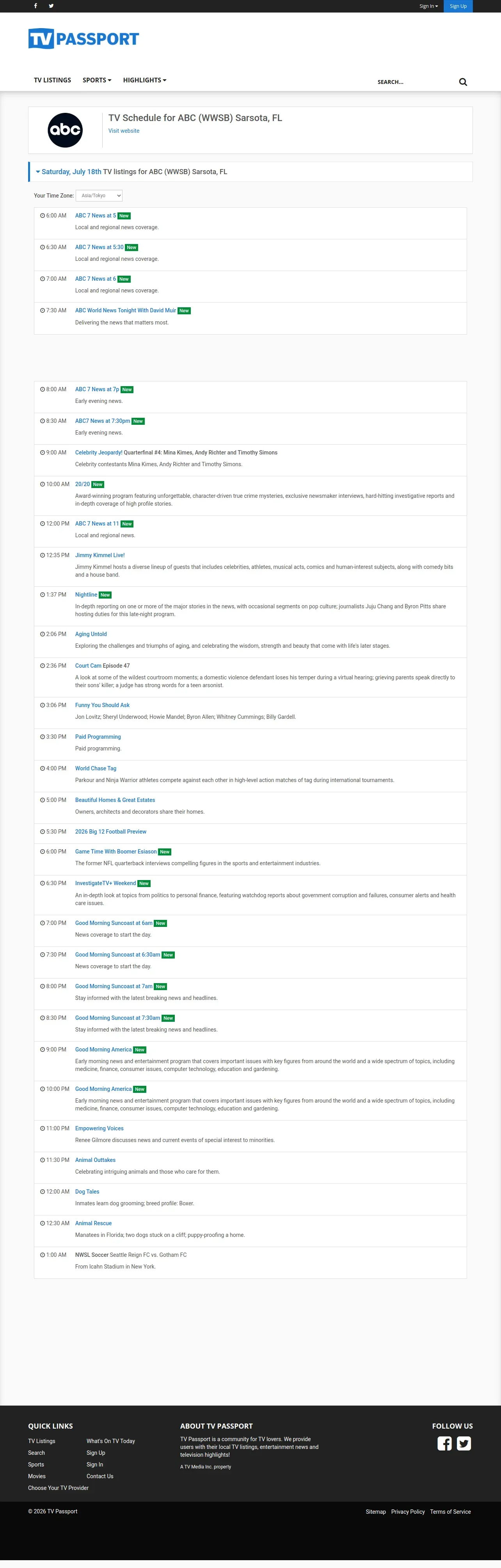Open InvestigateTV+ Weekend listing
This screenshot has height=1568, width=501.
tap(106, 883)
